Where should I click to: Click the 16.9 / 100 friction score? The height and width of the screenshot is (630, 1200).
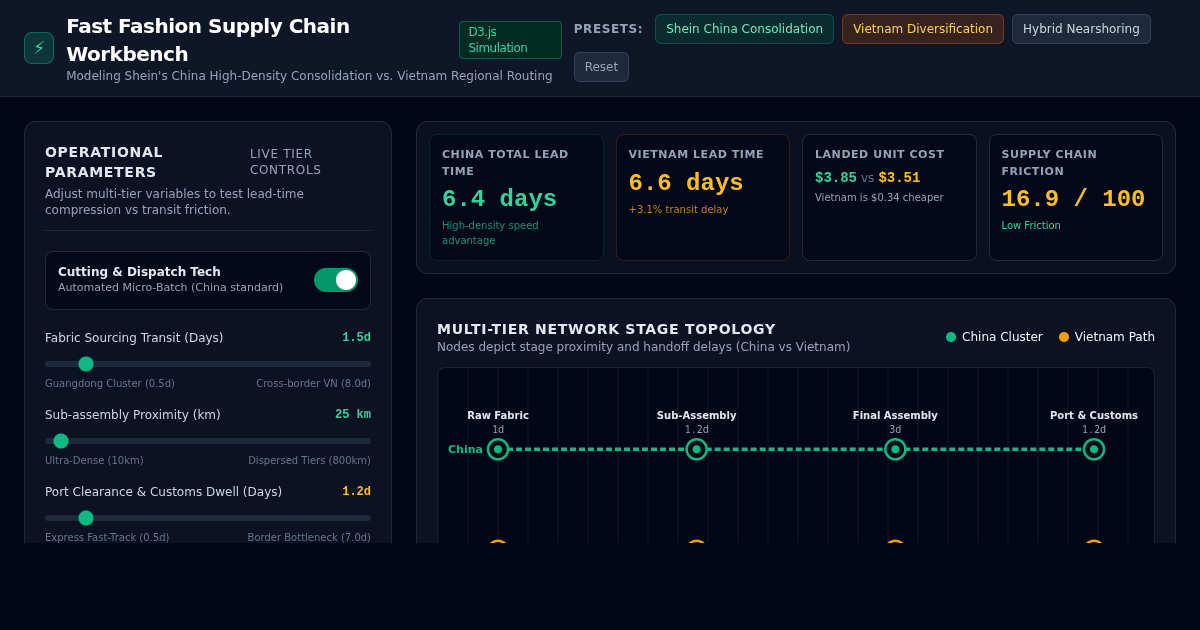click(x=1073, y=199)
